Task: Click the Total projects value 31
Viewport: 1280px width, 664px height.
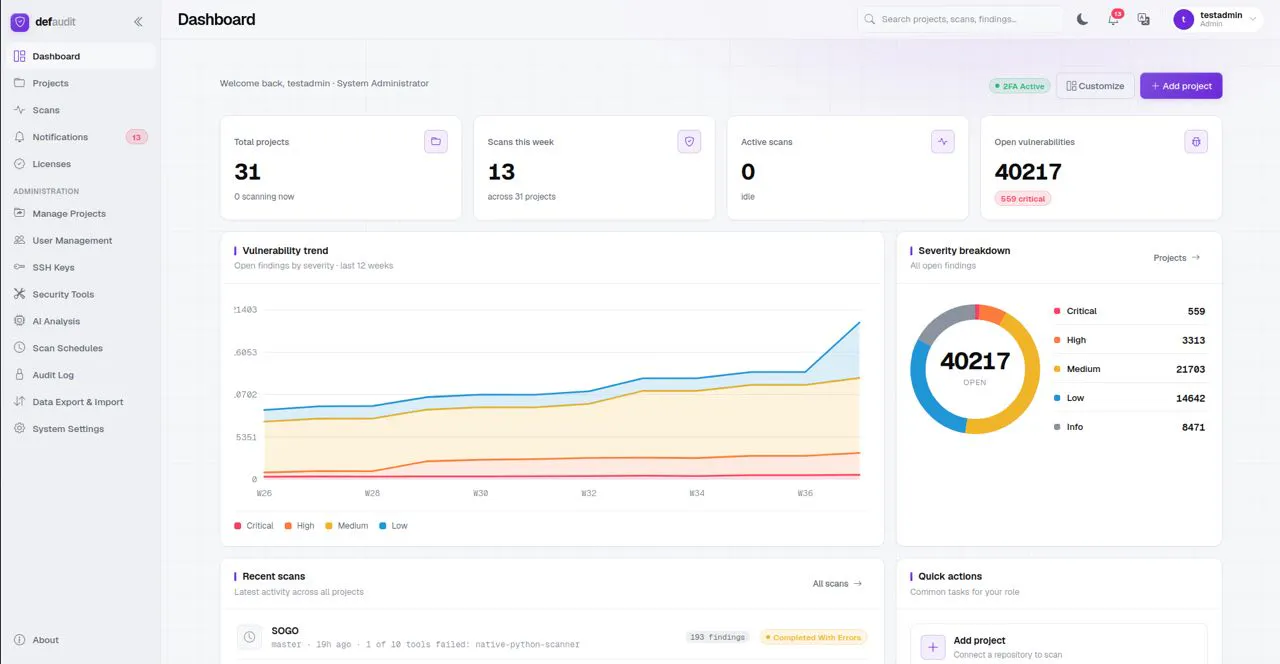Action: tap(247, 172)
